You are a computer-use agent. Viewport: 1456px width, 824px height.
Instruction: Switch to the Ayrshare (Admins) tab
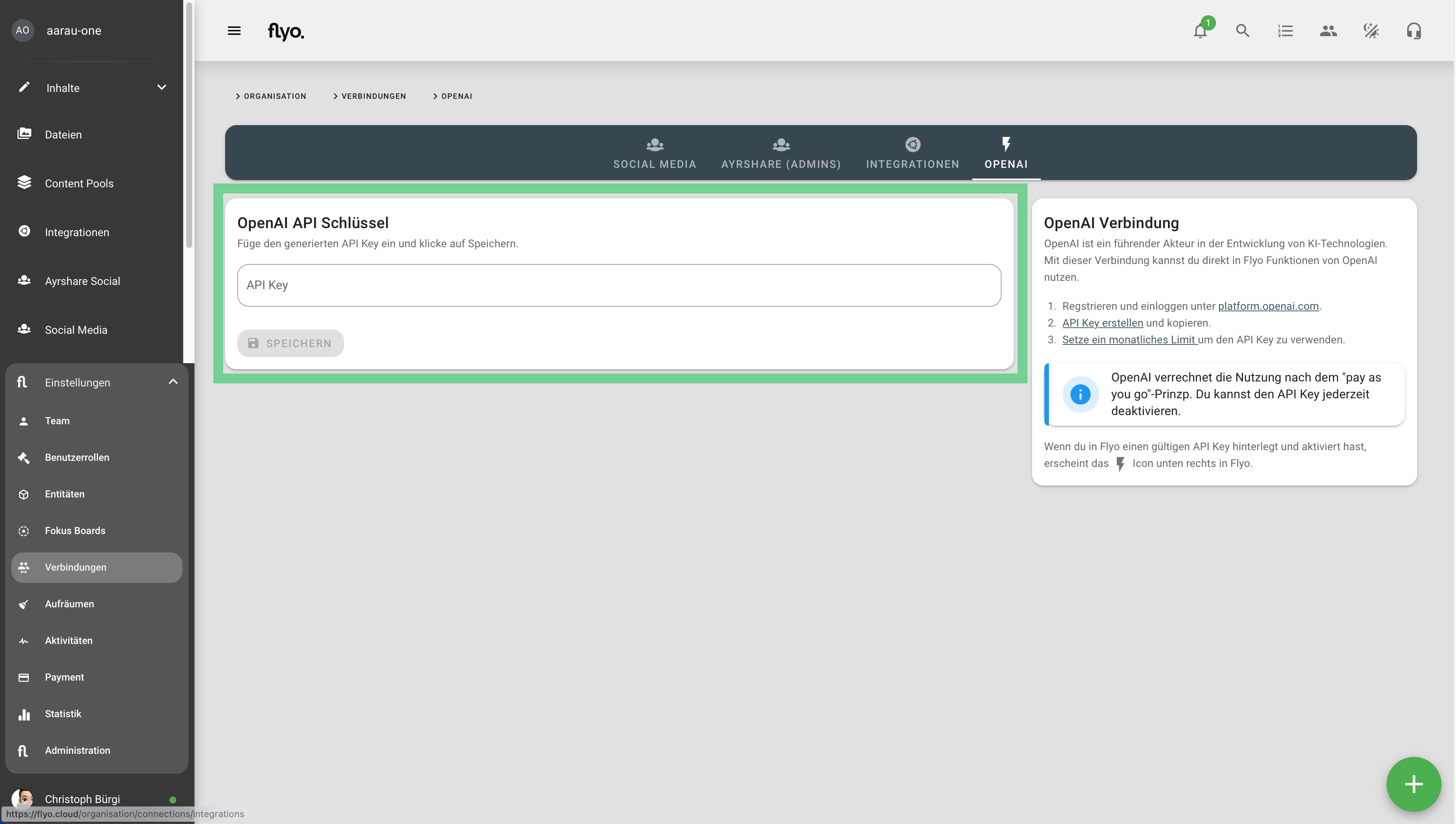click(781, 153)
